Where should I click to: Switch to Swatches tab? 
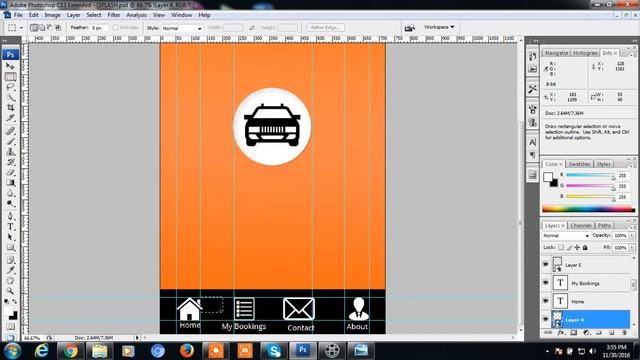click(x=579, y=164)
